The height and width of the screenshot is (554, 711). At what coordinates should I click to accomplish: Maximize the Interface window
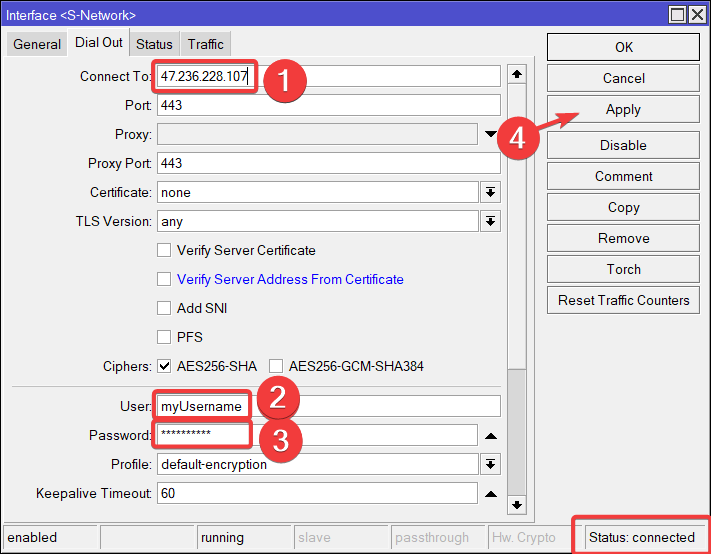[x=677, y=15]
